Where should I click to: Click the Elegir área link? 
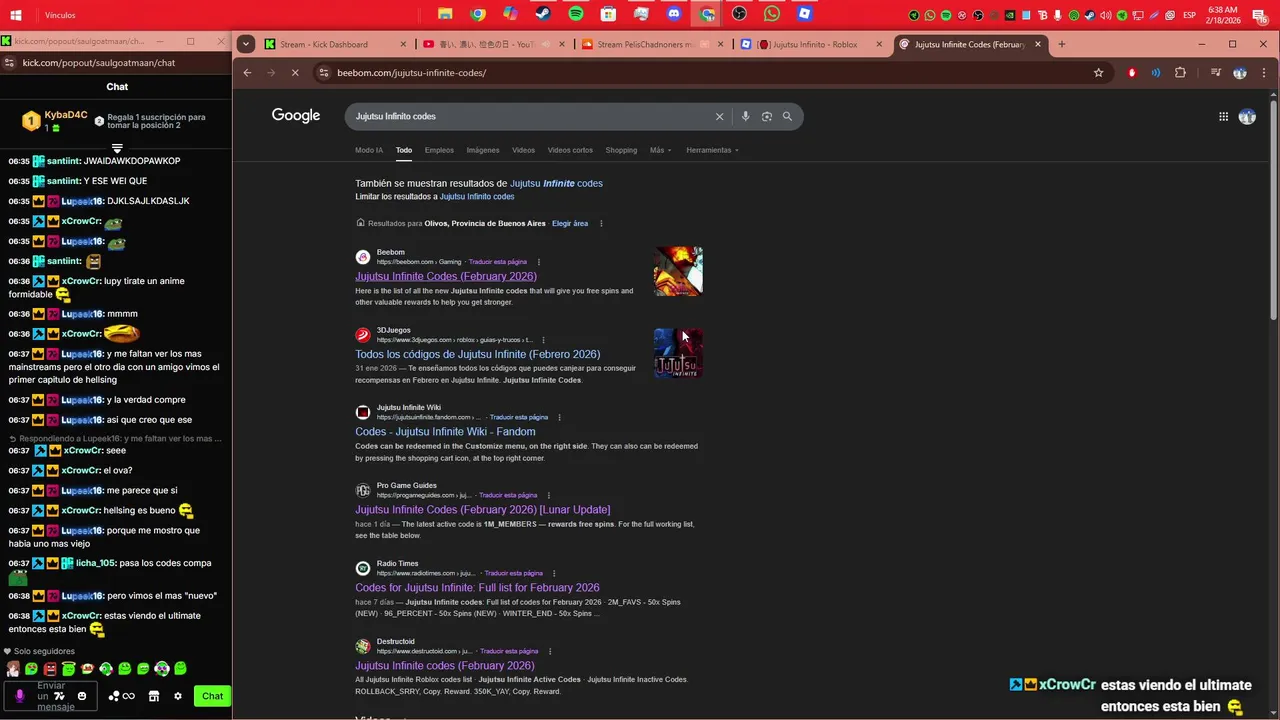pos(570,223)
